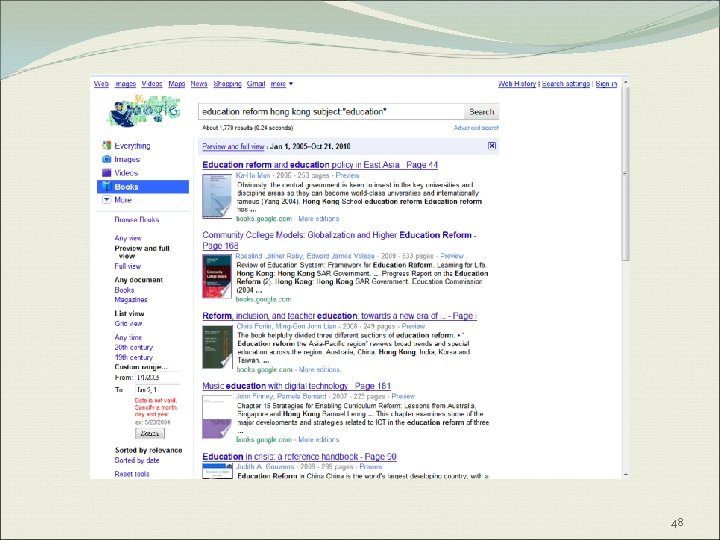Filter to 20th century
The height and width of the screenshot is (540, 720).
tap(134, 348)
